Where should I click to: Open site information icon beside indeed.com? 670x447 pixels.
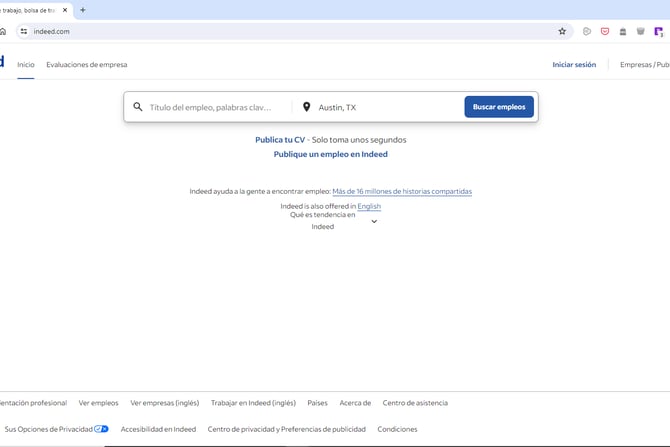point(24,31)
